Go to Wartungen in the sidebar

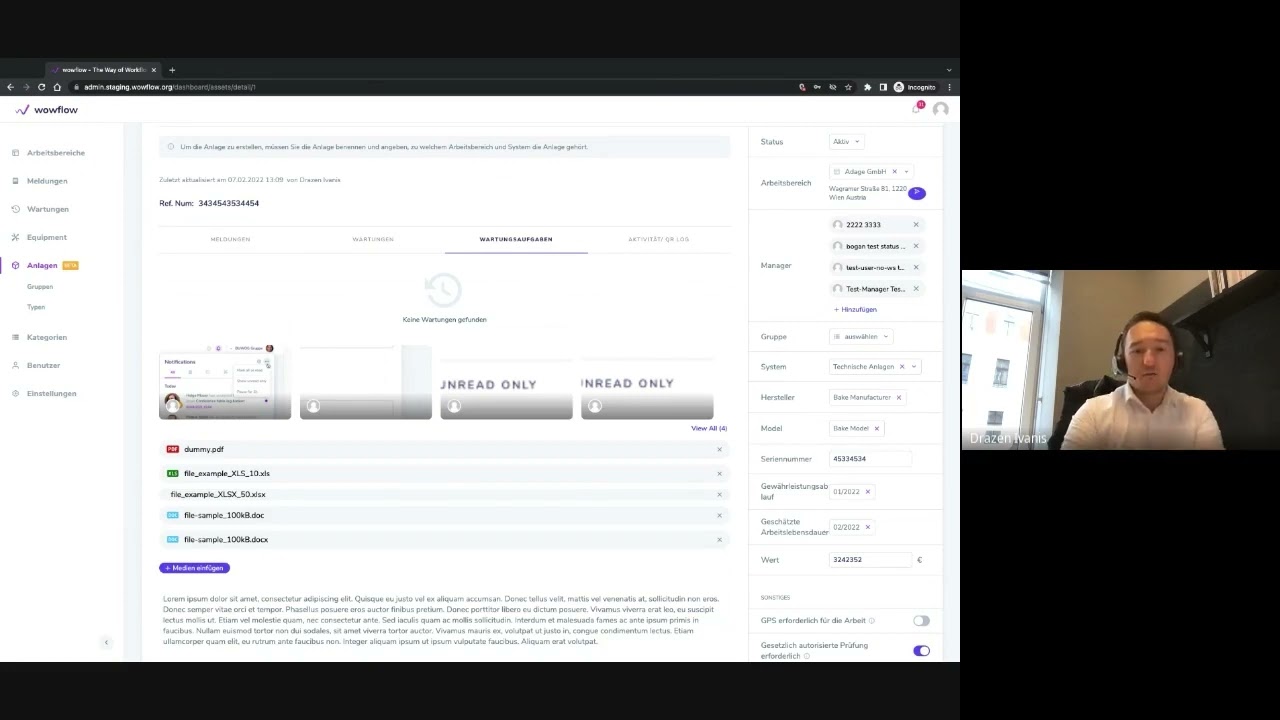click(48, 209)
